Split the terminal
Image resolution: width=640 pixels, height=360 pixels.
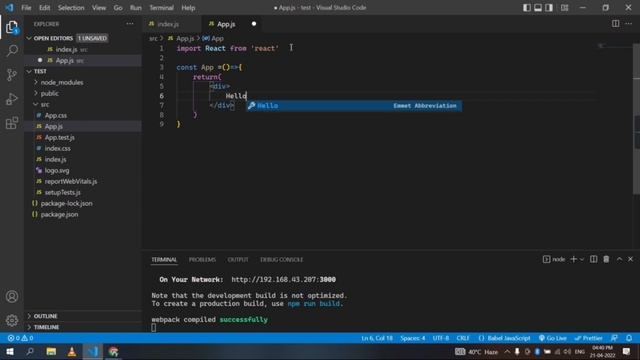593,259
